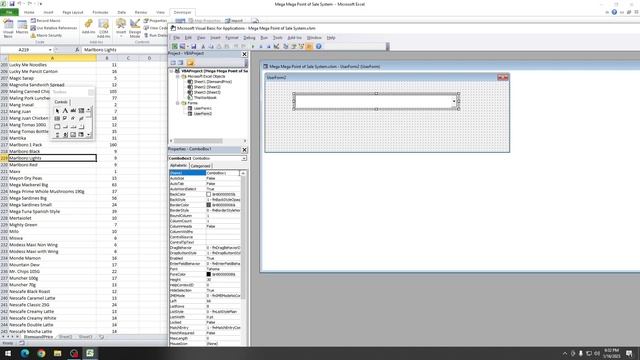This screenshot has width=640, height=360.
Task: Click the Excel quick access Save icon
Action: coord(12,4)
